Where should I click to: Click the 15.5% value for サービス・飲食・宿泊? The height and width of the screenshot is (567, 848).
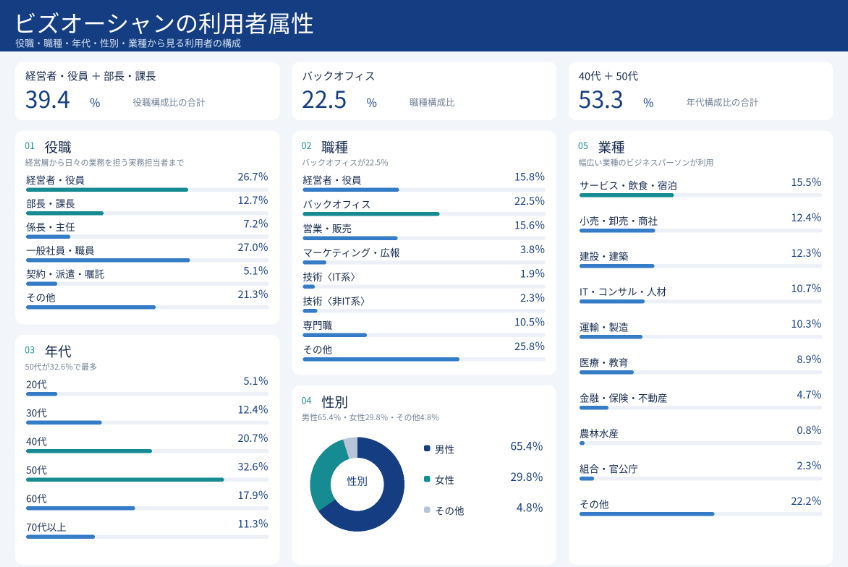tap(806, 182)
